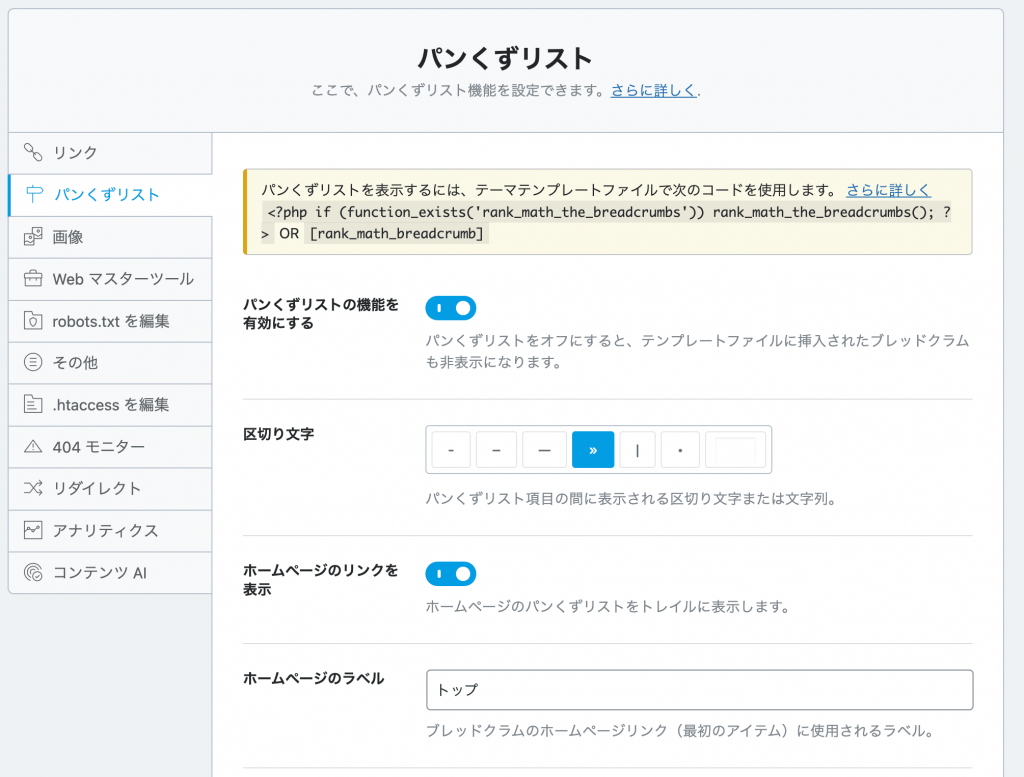
Task: Open the Web マスターツール tab
Action: (x=110, y=279)
